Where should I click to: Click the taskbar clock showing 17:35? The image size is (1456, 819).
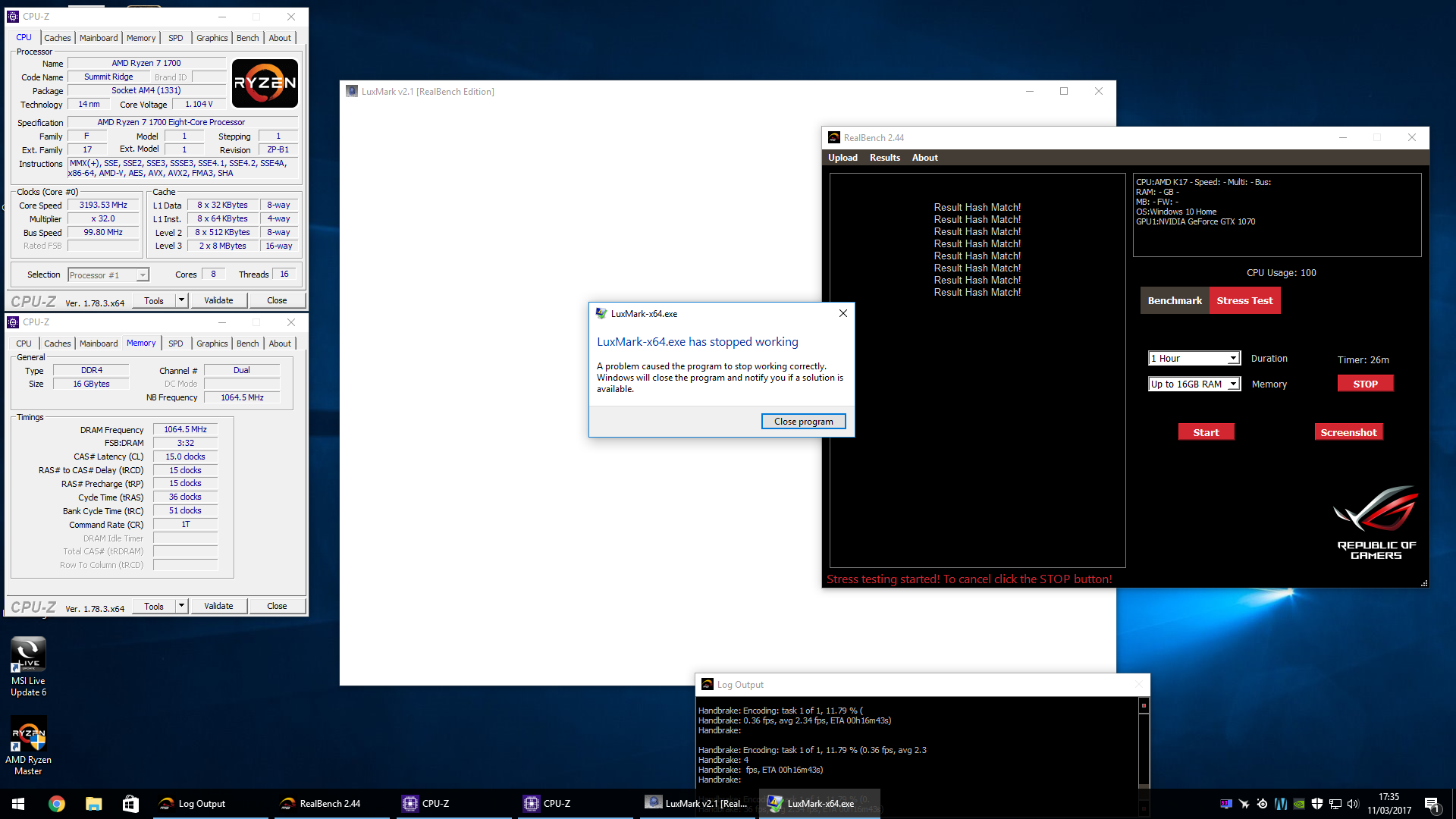[x=1389, y=804]
